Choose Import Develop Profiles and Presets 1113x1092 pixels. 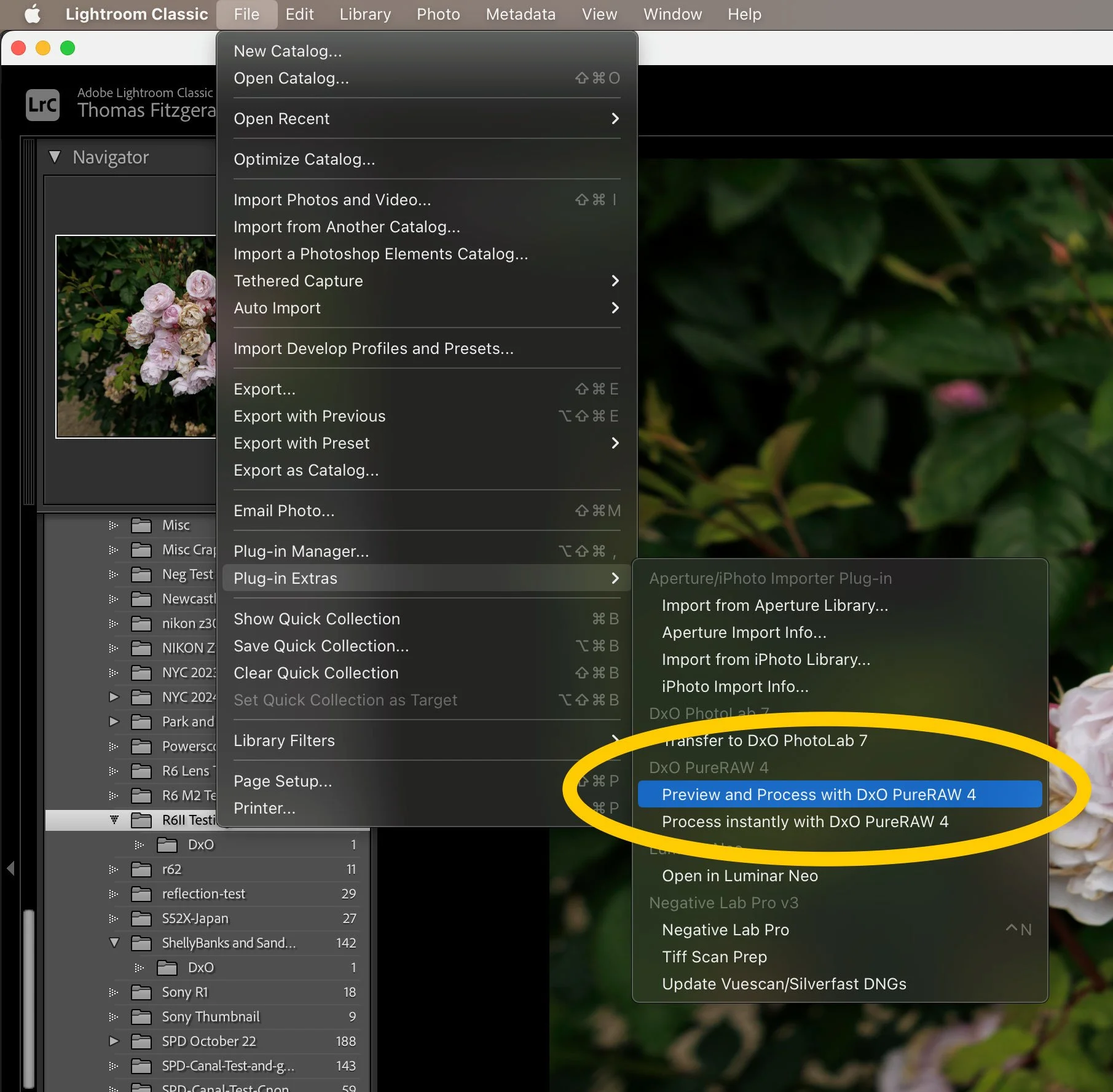point(427,348)
